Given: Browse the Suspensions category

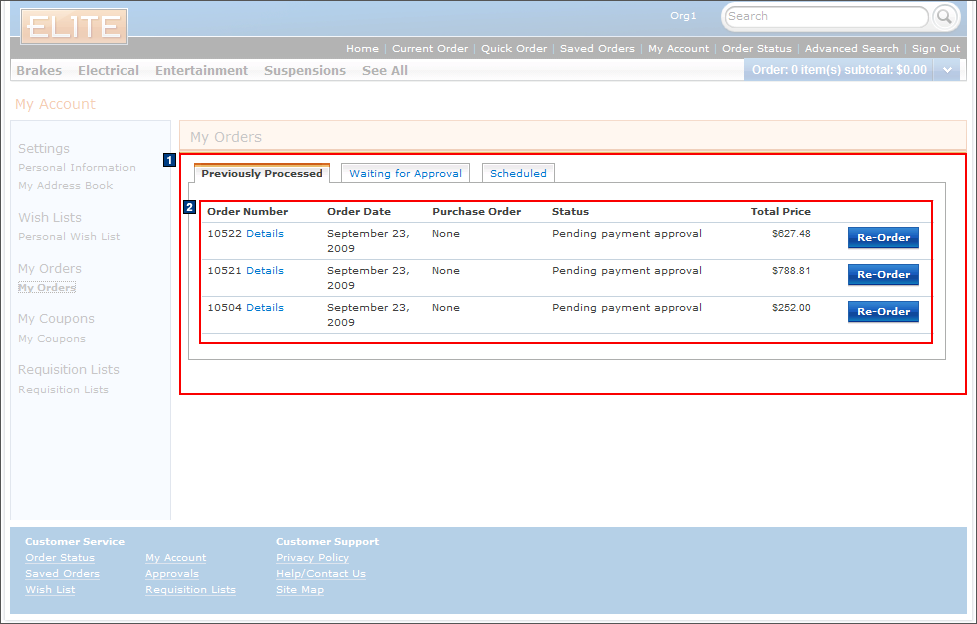Looking at the screenshot, I should [304, 70].
